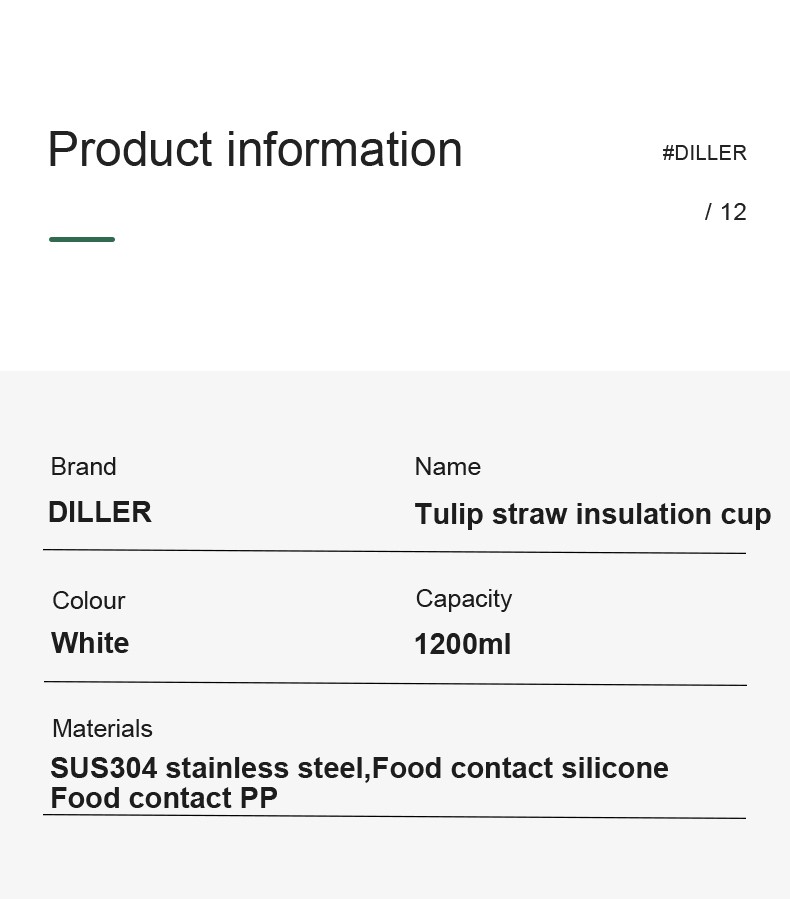Select the Materials label

tap(103, 729)
